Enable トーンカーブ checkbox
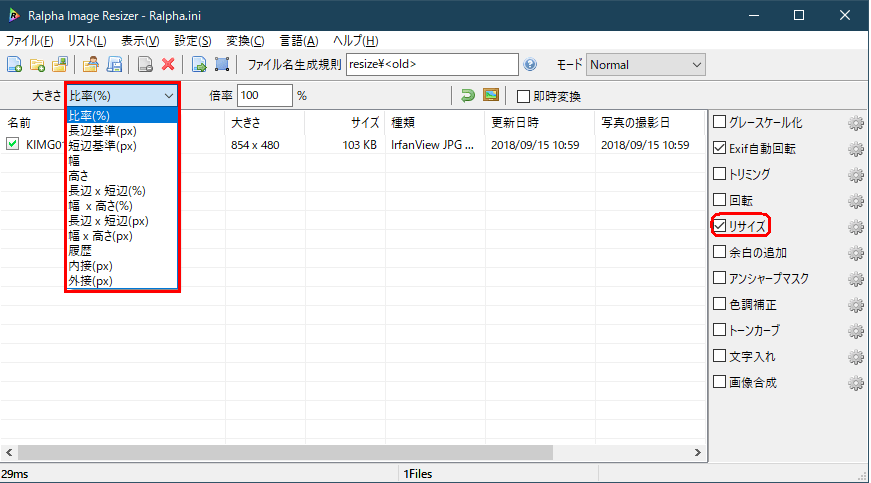 pos(719,330)
